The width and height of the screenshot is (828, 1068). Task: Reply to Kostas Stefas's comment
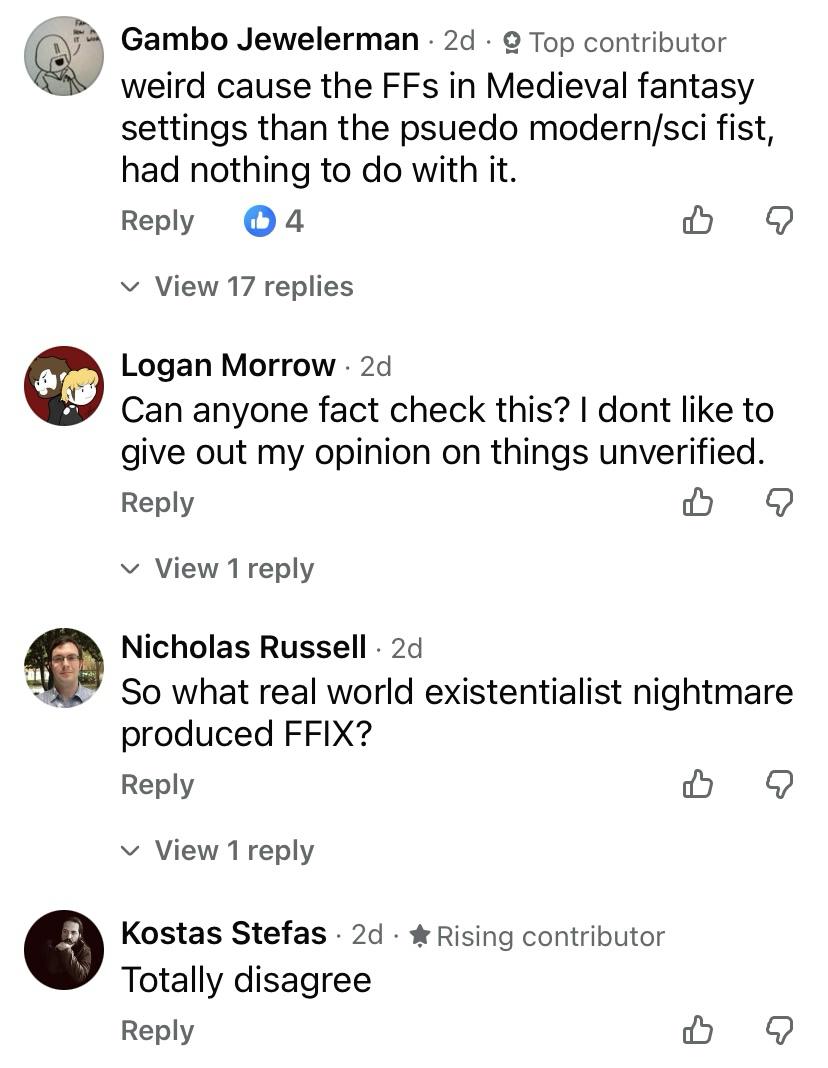pos(157,1031)
